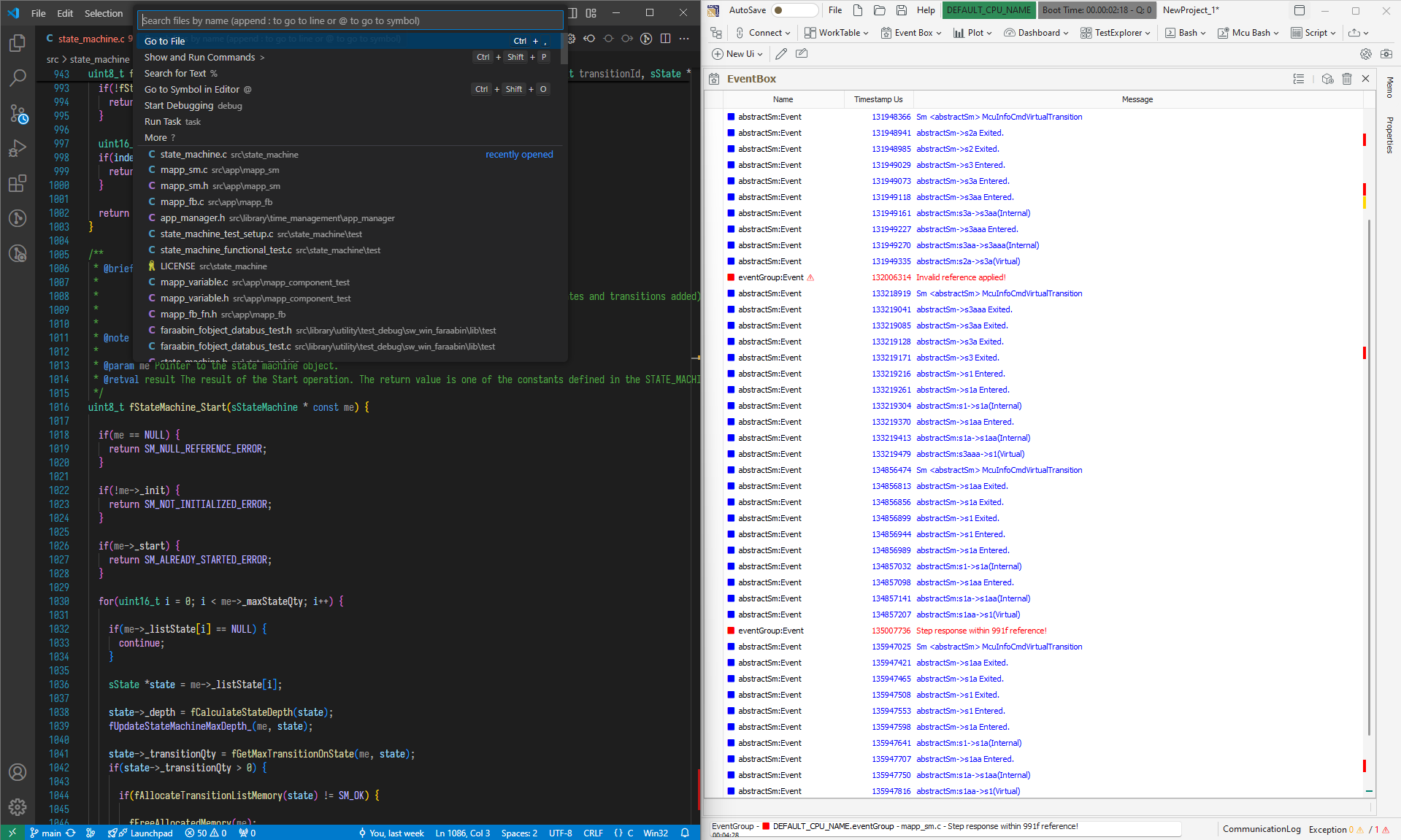The height and width of the screenshot is (840, 1401).
Task: Open the Memo side tab
Action: pos(1390,87)
